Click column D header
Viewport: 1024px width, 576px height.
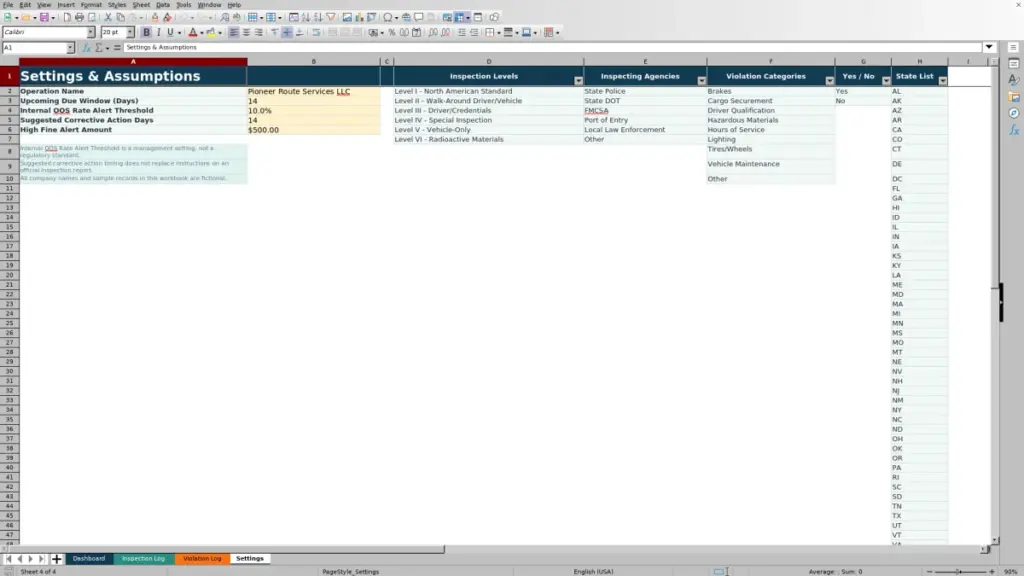click(488, 61)
